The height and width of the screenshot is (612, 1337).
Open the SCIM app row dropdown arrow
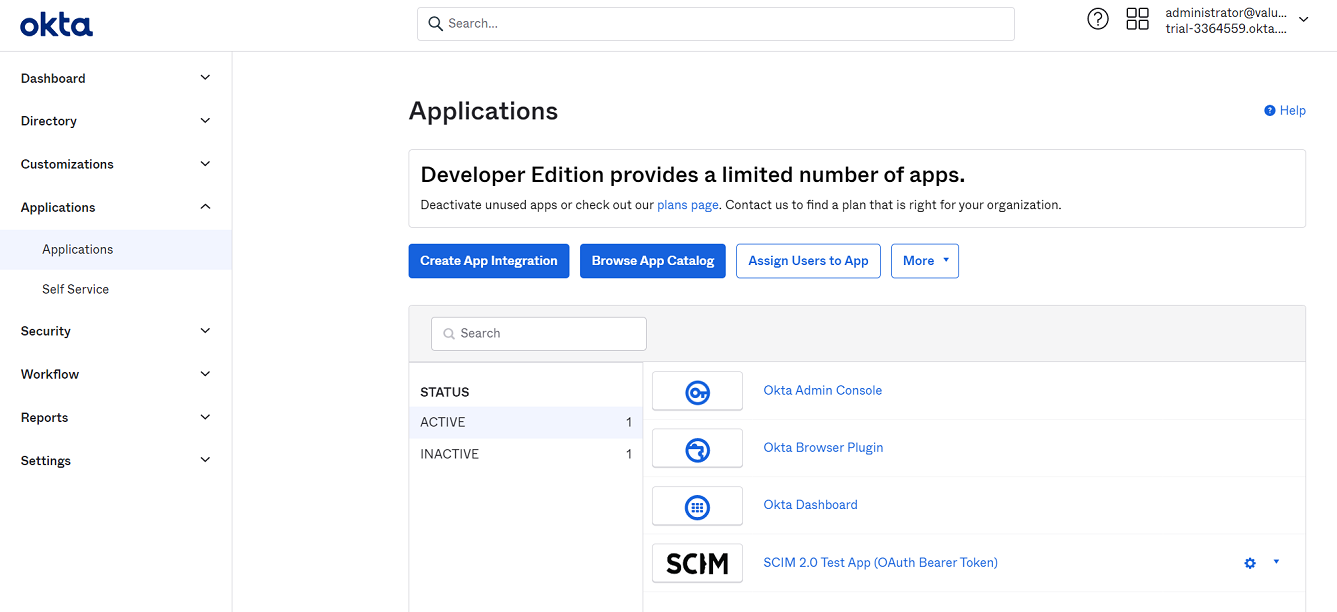(x=1277, y=562)
